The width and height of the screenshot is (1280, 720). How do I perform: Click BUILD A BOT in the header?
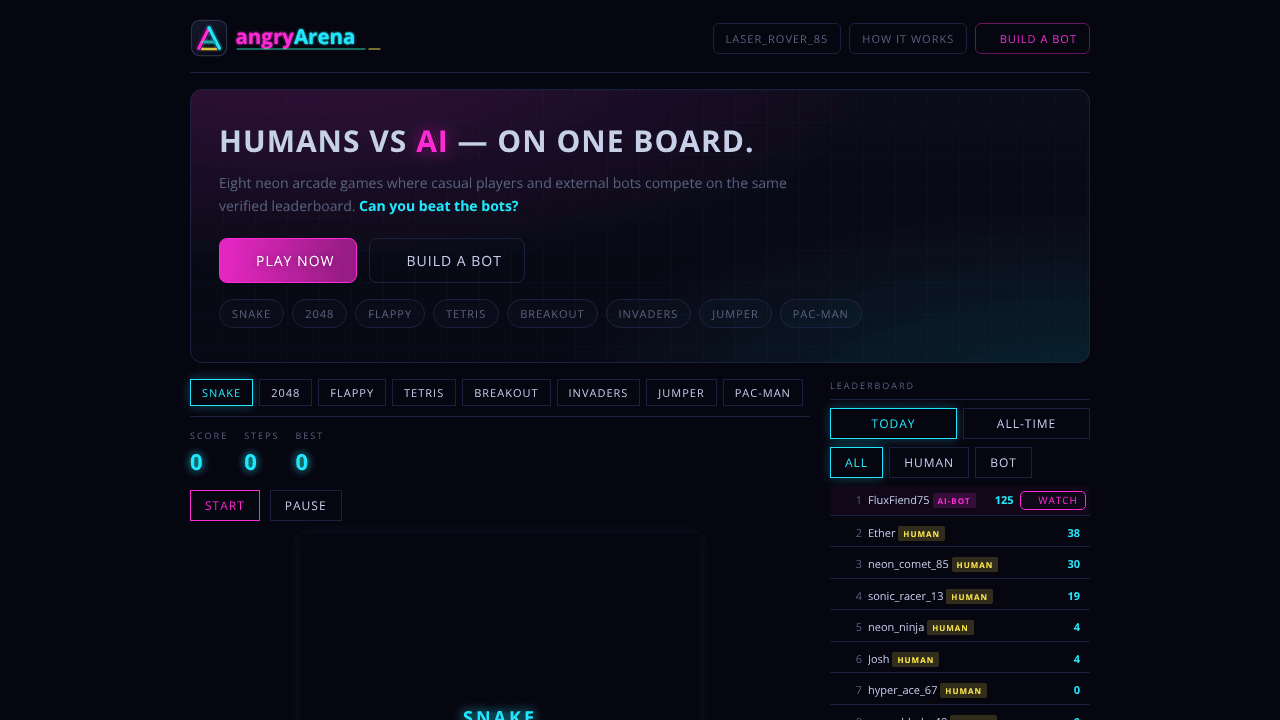[x=1032, y=39]
